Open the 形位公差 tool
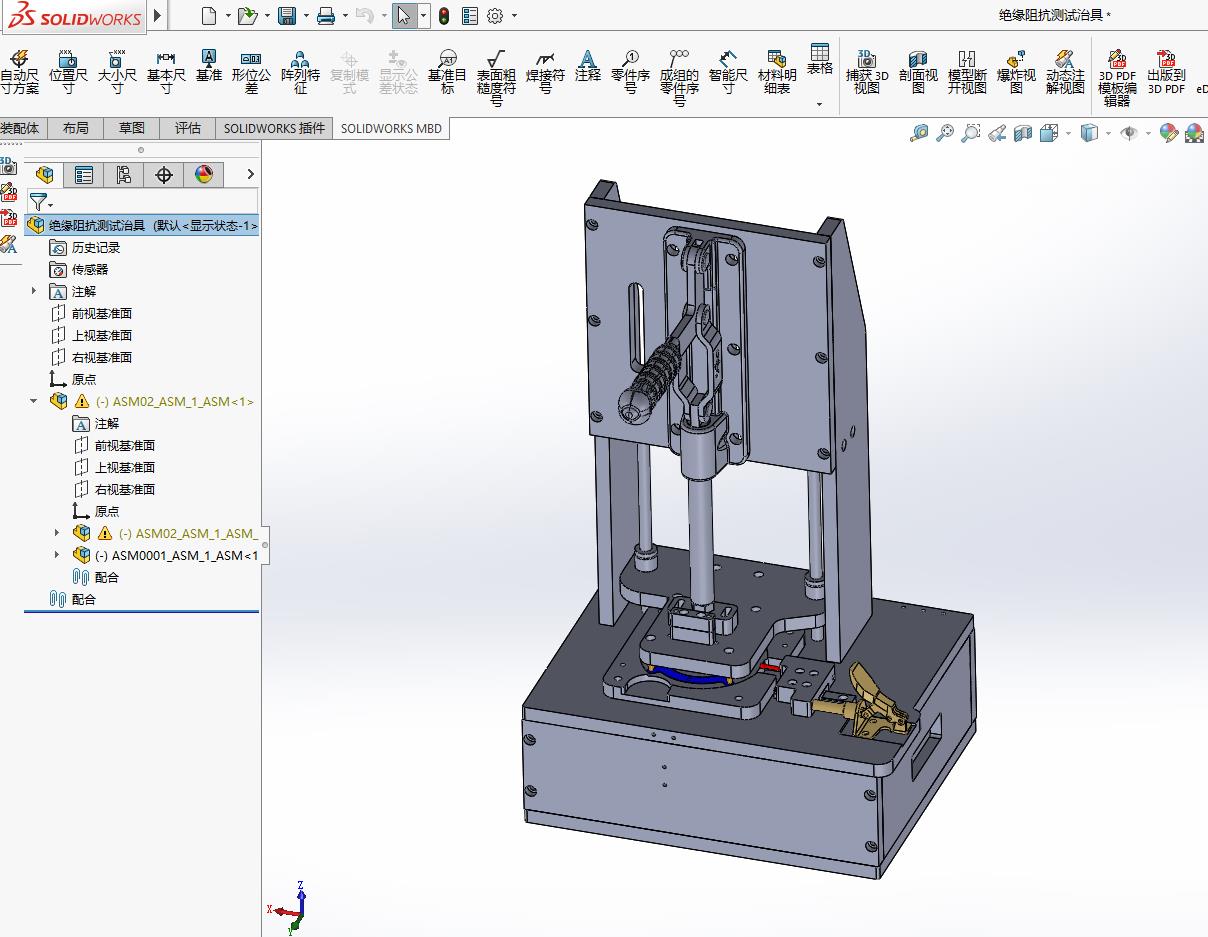This screenshot has height=937, width=1208. pyautogui.click(x=251, y=72)
